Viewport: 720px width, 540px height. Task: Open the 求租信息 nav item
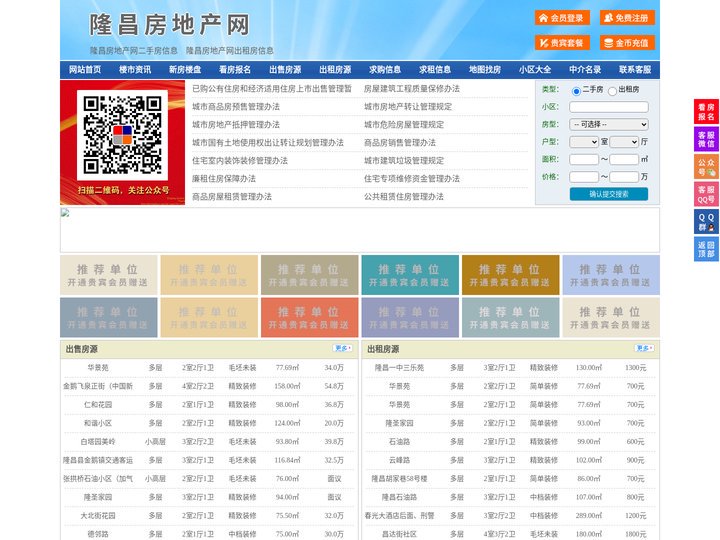pyautogui.click(x=435, y=70)
